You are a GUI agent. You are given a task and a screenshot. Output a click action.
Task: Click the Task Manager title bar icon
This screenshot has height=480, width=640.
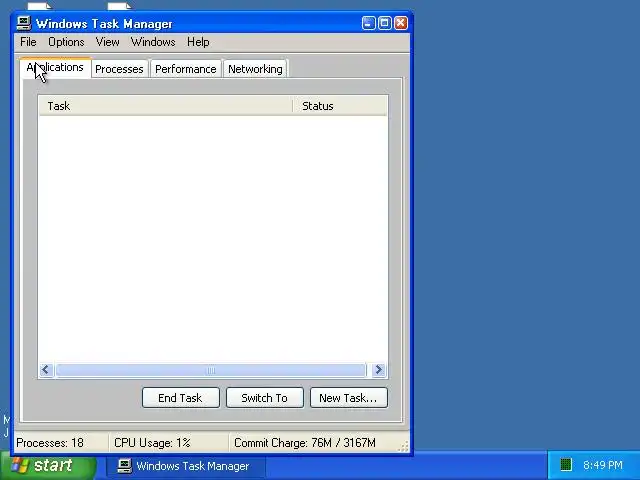coord(24,23)
